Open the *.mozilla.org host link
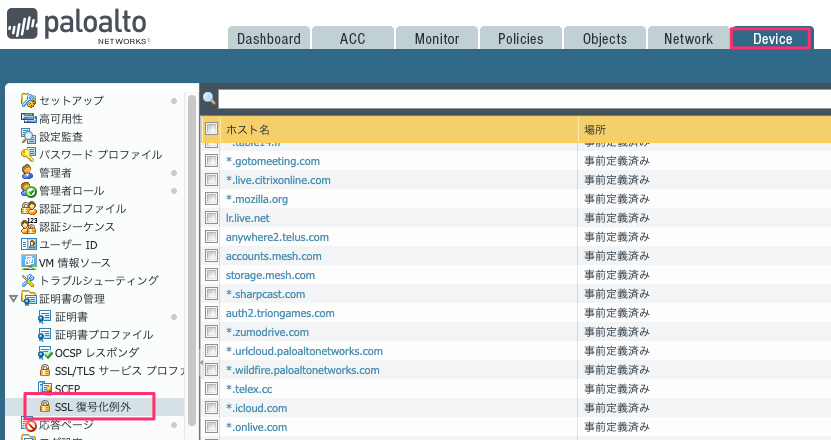 point(257,199)
